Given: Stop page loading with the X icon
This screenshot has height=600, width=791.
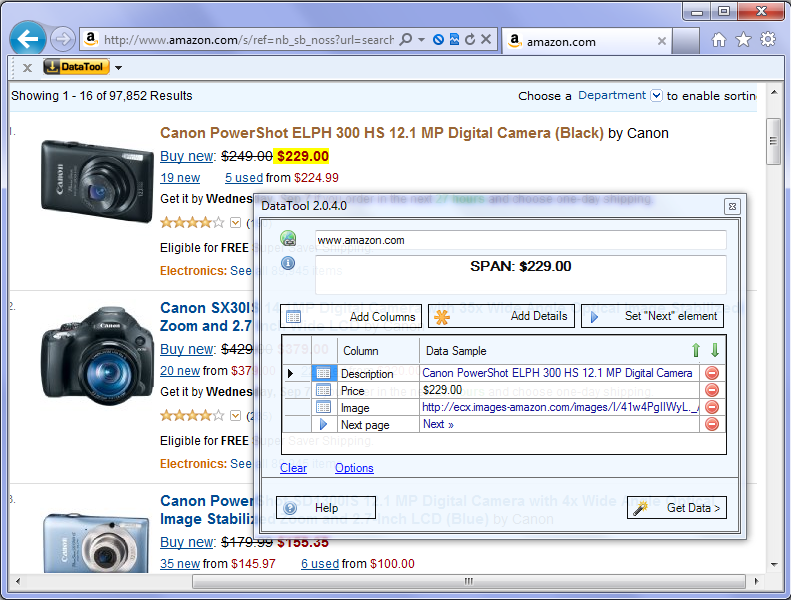Looking at the screenshot, I should (x=486, y=39).
